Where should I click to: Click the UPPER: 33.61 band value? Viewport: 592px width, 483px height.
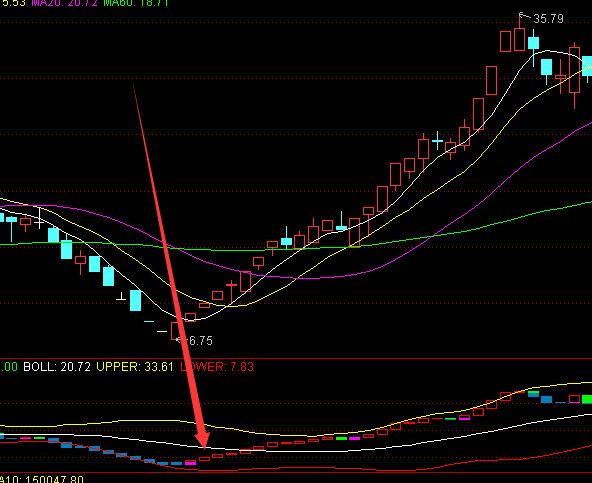(135, 367)
